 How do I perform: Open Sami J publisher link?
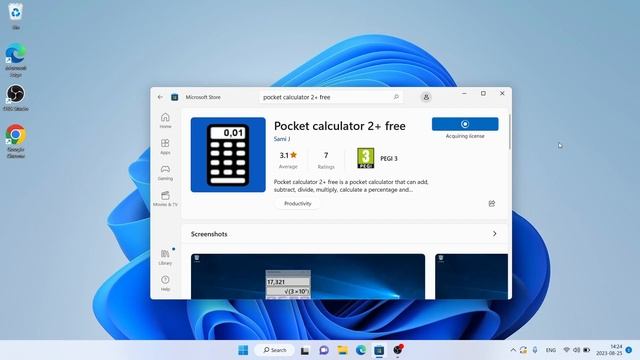pos(282,139)
